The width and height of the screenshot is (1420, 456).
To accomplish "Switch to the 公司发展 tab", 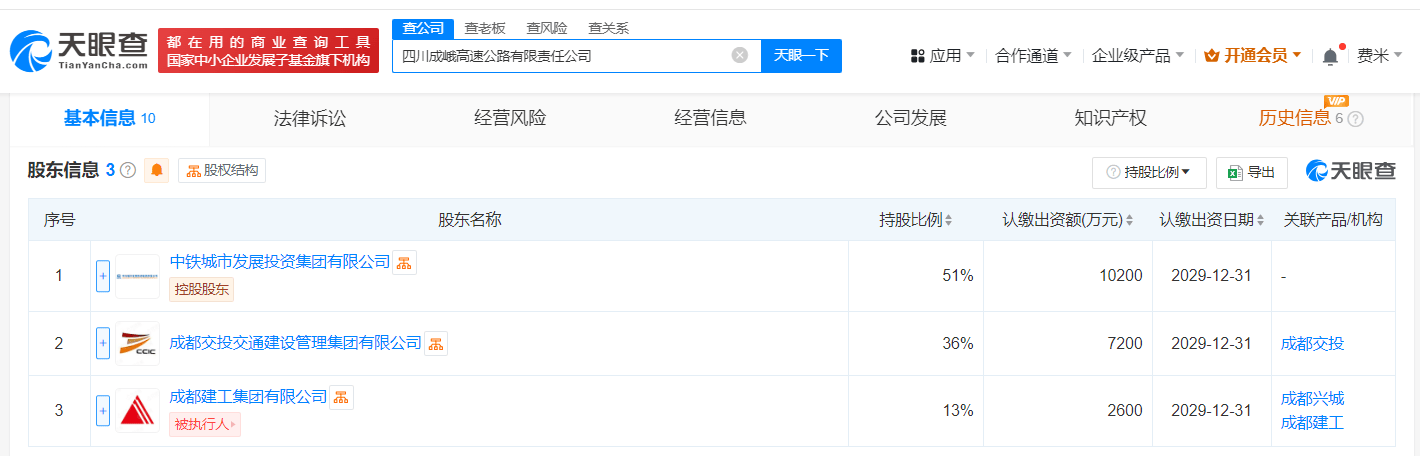I will pyautogui.click(x=910, y=119).
